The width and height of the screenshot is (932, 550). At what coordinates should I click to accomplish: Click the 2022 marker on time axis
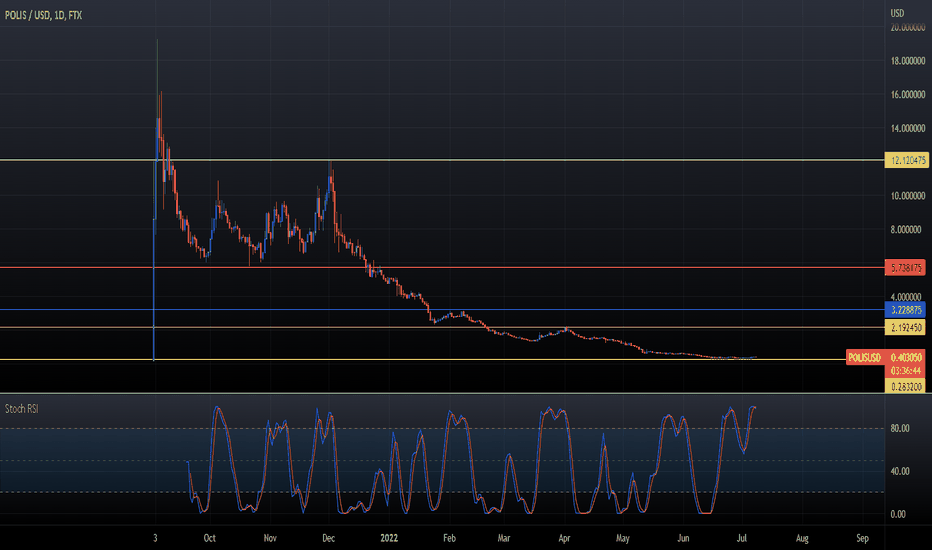pos(389,538)
